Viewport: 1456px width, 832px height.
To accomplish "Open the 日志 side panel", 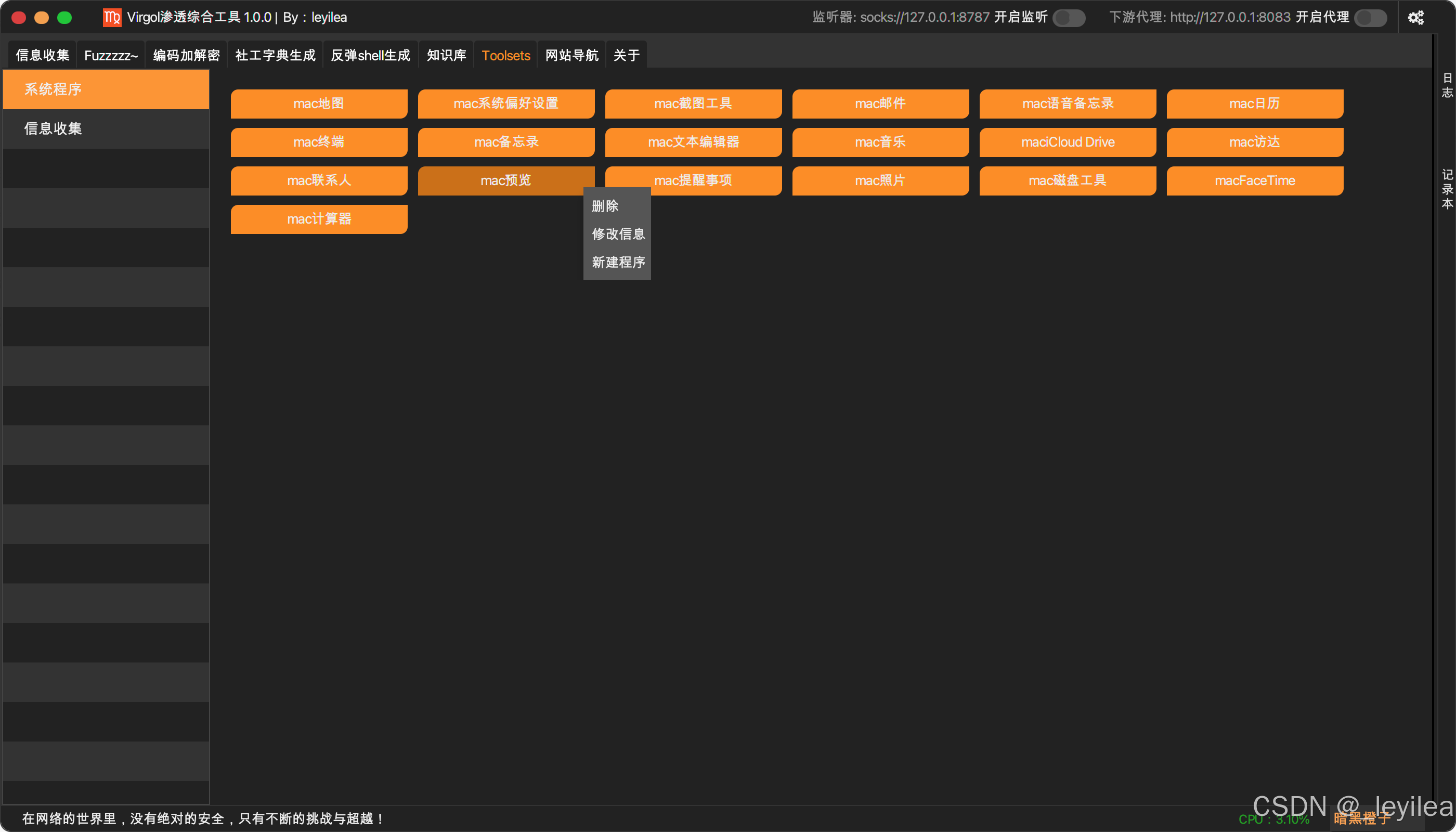I will pyautogui.click(x=1447, y=86).
